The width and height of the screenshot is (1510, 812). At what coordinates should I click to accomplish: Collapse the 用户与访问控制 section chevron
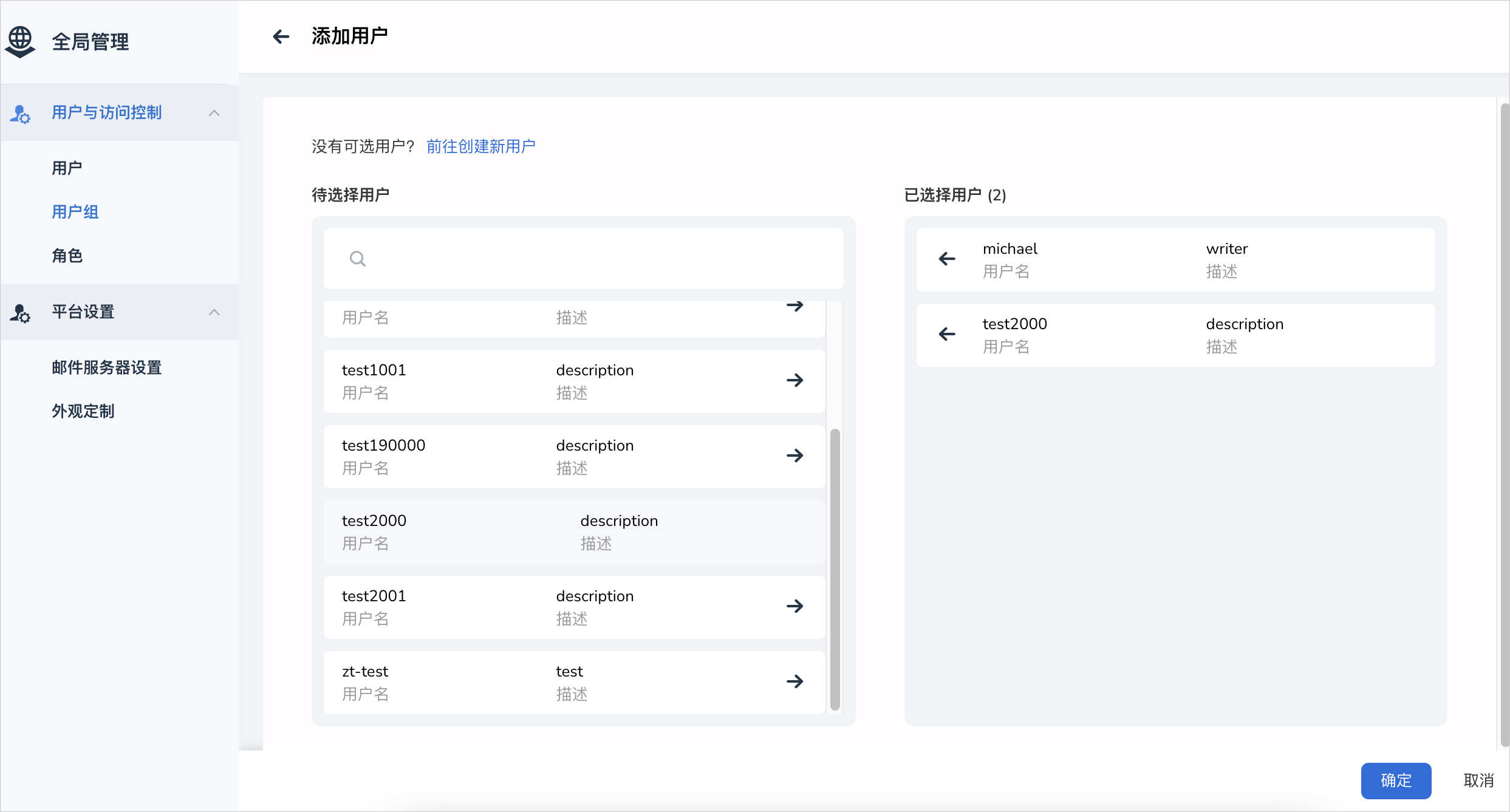214,113
